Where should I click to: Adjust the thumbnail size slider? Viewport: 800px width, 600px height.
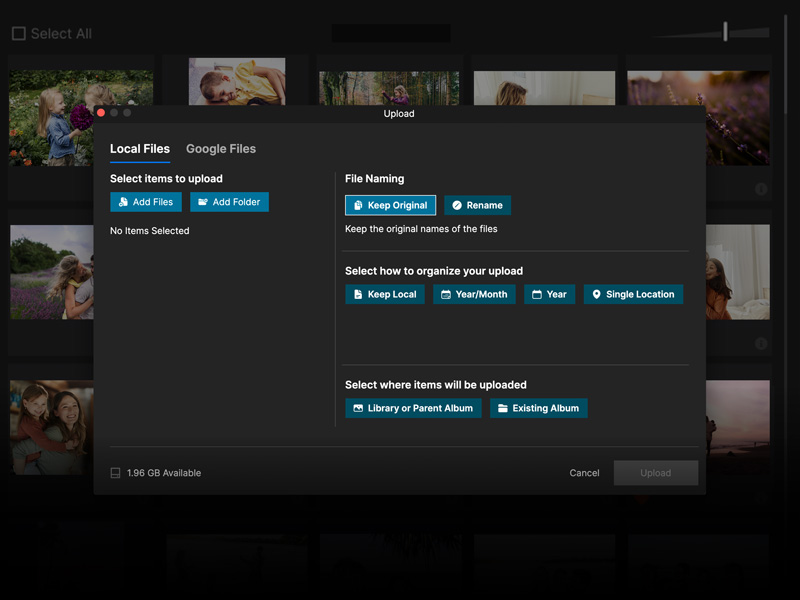[x=725, y=32]
